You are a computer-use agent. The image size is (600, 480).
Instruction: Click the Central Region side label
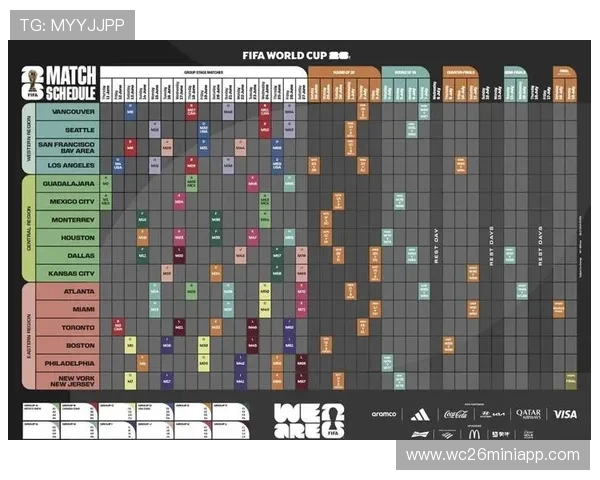(28, 228)
